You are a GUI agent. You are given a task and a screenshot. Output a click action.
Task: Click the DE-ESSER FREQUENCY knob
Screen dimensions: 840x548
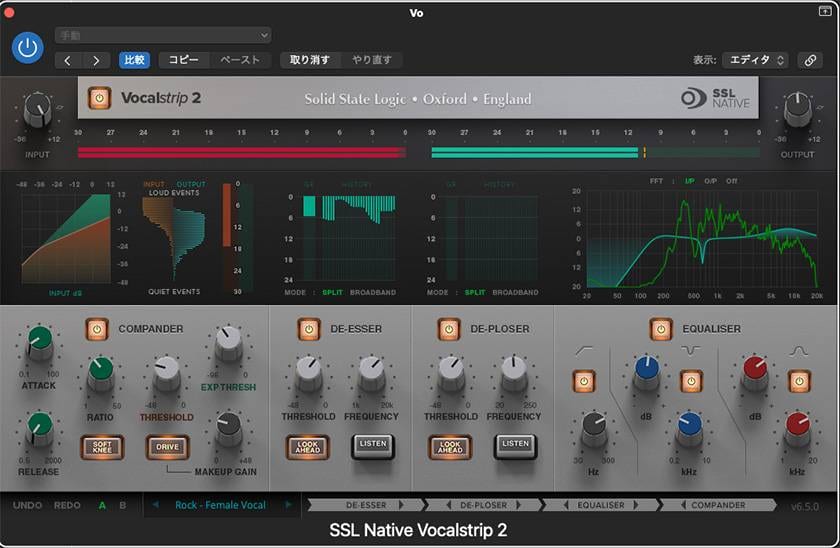[371, 372]
